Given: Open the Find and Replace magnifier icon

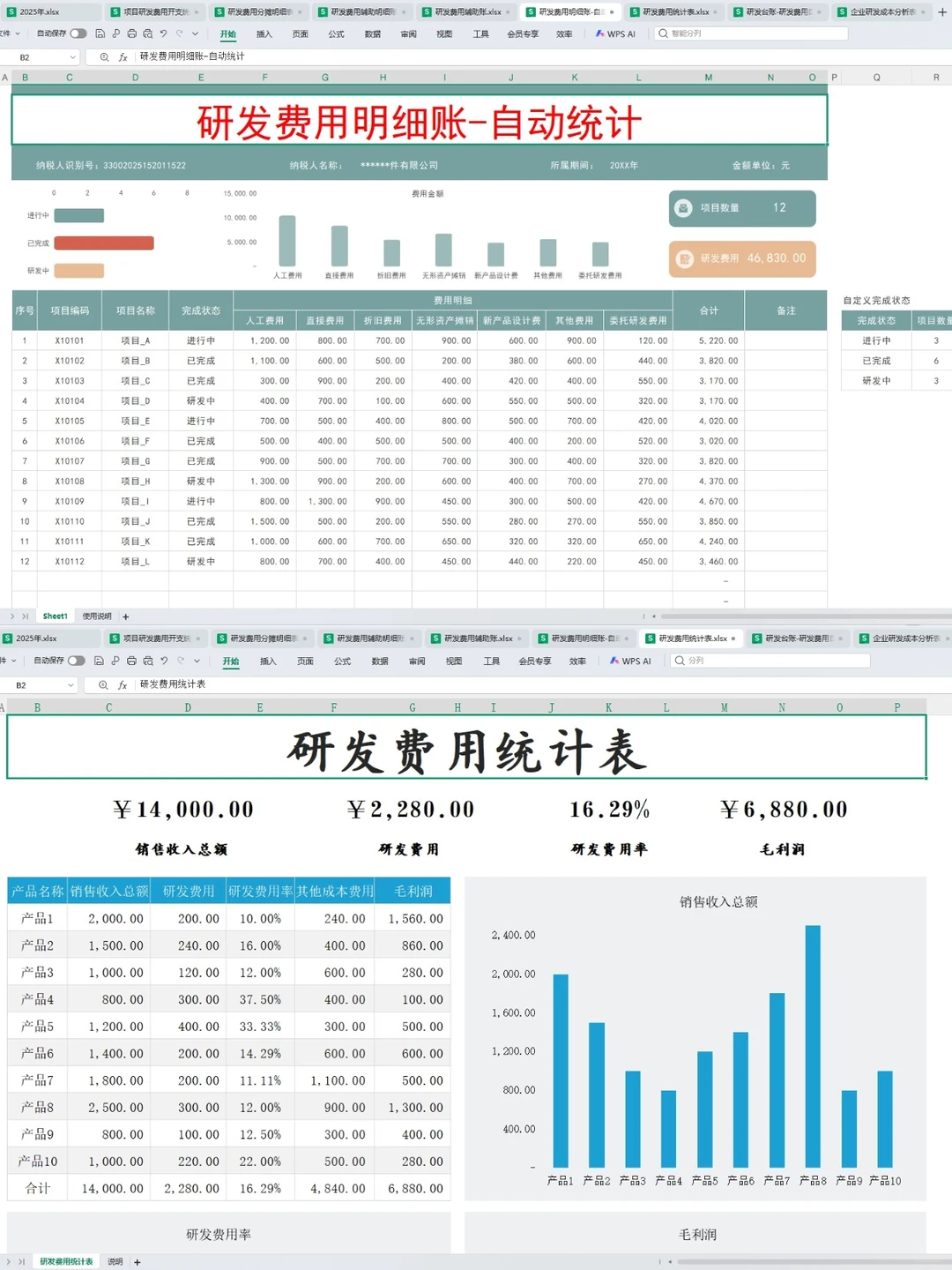Looking at the screenshot, I should tap(105, 56).
